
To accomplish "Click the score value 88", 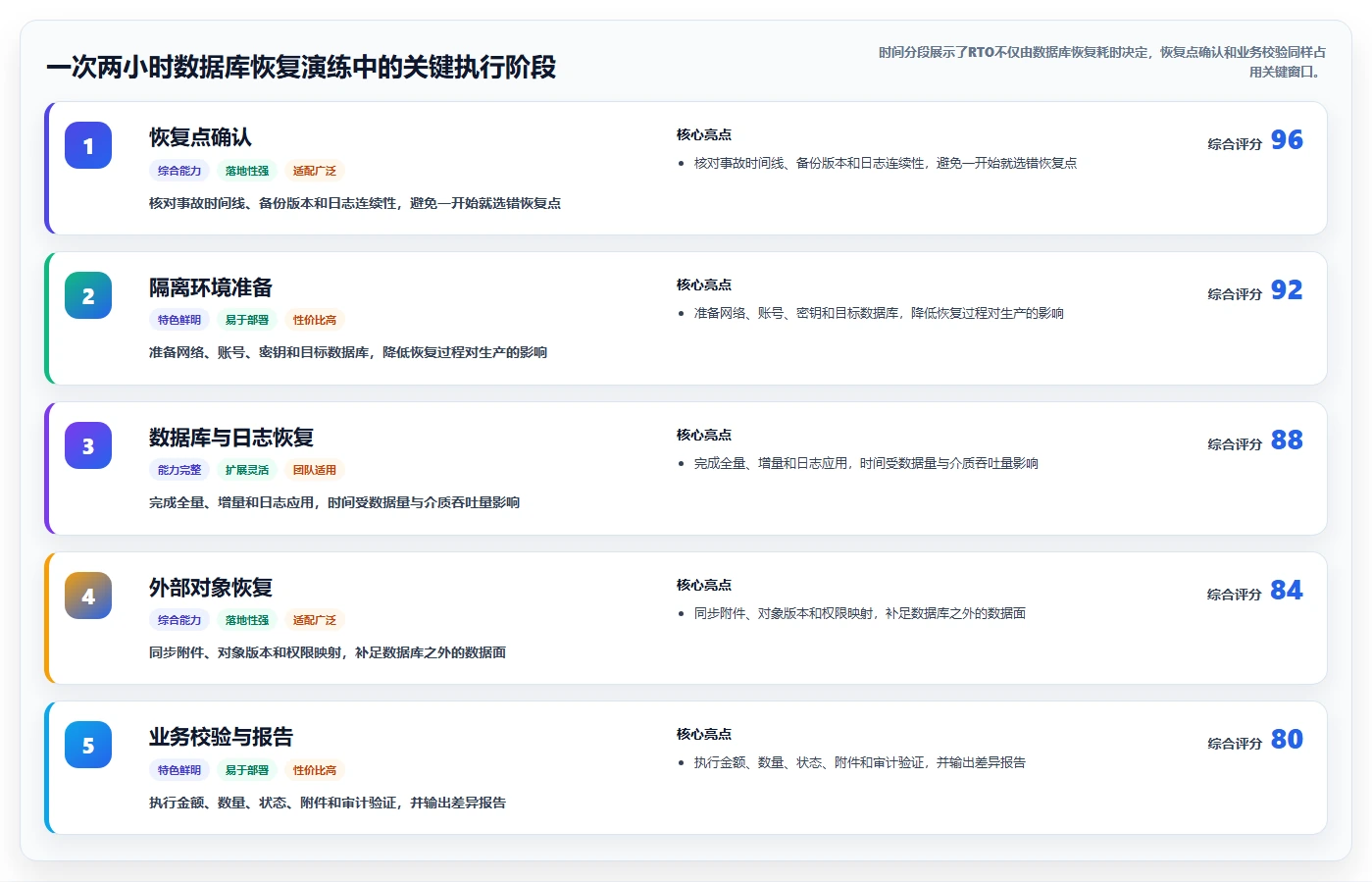I will [1287, 441].
